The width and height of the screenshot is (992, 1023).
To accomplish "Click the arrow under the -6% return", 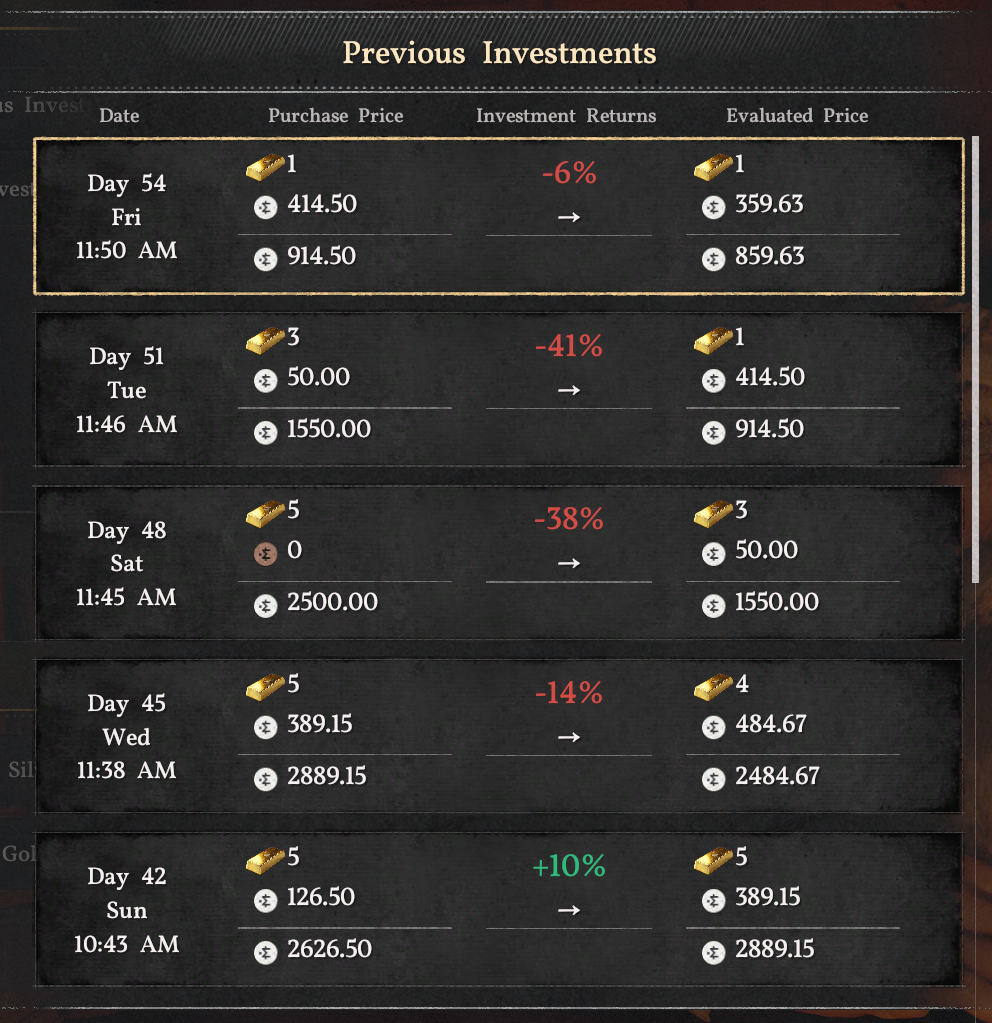I will [569, 217].
